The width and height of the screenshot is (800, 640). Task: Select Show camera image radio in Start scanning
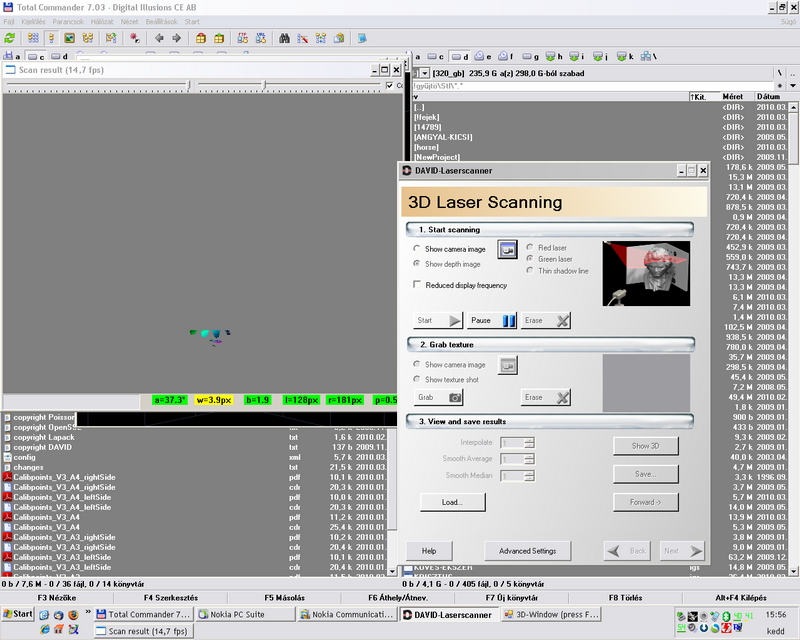coord(417,248)
